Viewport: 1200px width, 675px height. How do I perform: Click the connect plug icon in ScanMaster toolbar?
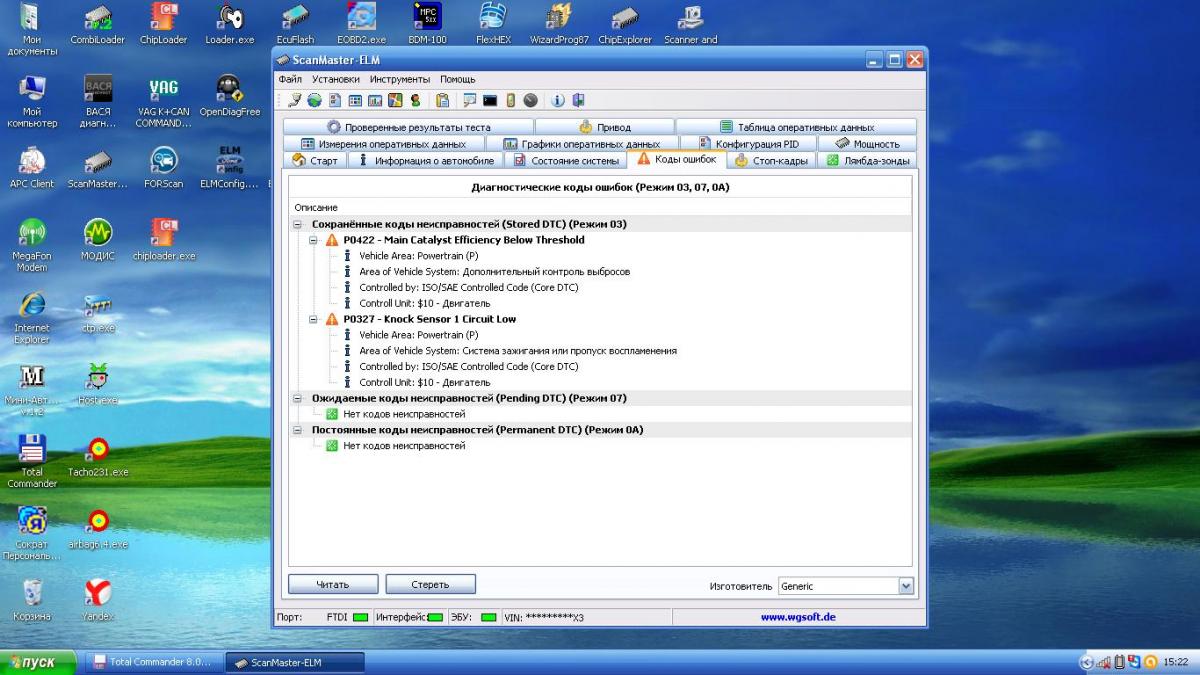tap(294, 100)
